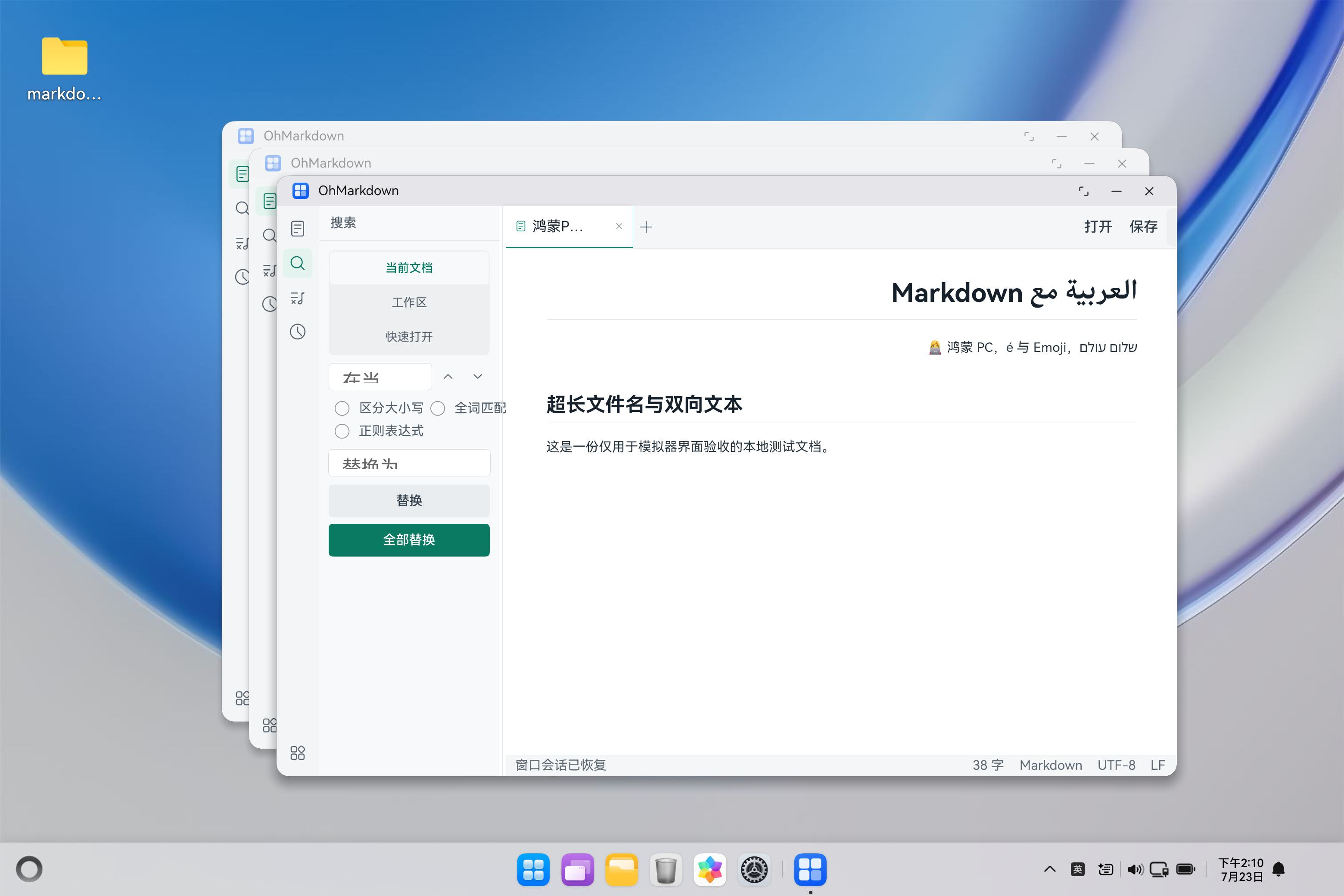Enable the 区分大小写 option
Viewport: 1344px width, 896px height.
342,408
